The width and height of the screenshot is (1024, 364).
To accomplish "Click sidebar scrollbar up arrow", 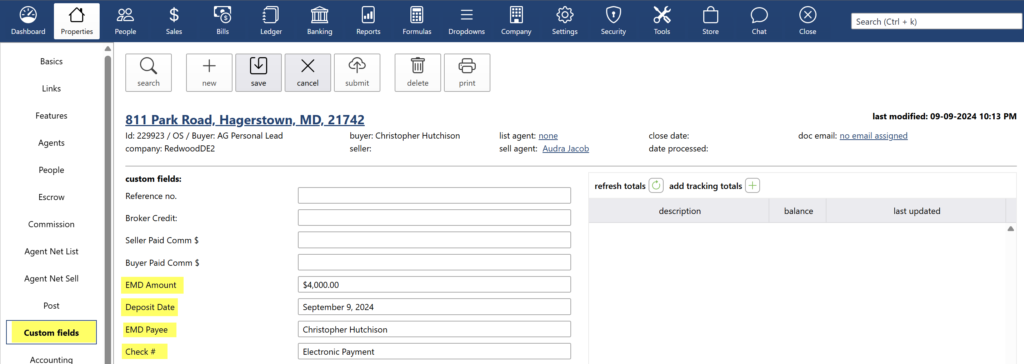I will click(108, 48).
